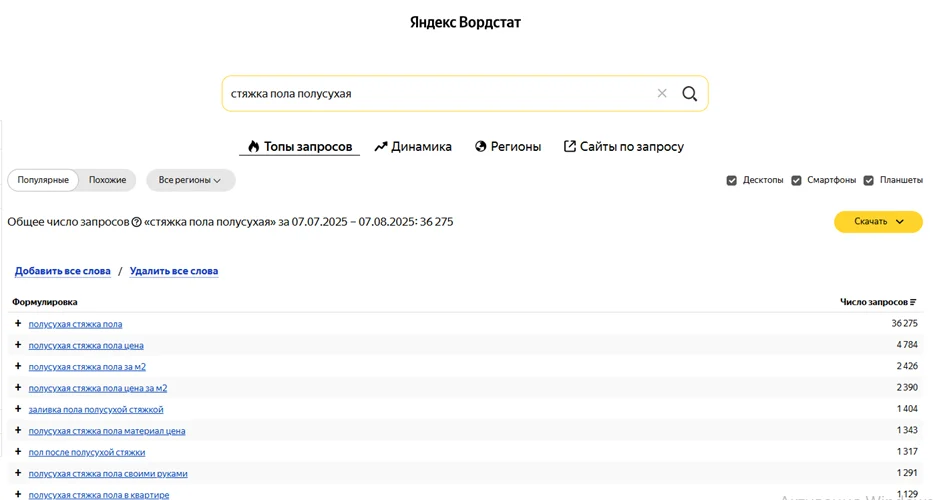Click the plus icon for 'полусухая стяжка пола в квартире'
941x500 pixels.
[x=18, y=495]
